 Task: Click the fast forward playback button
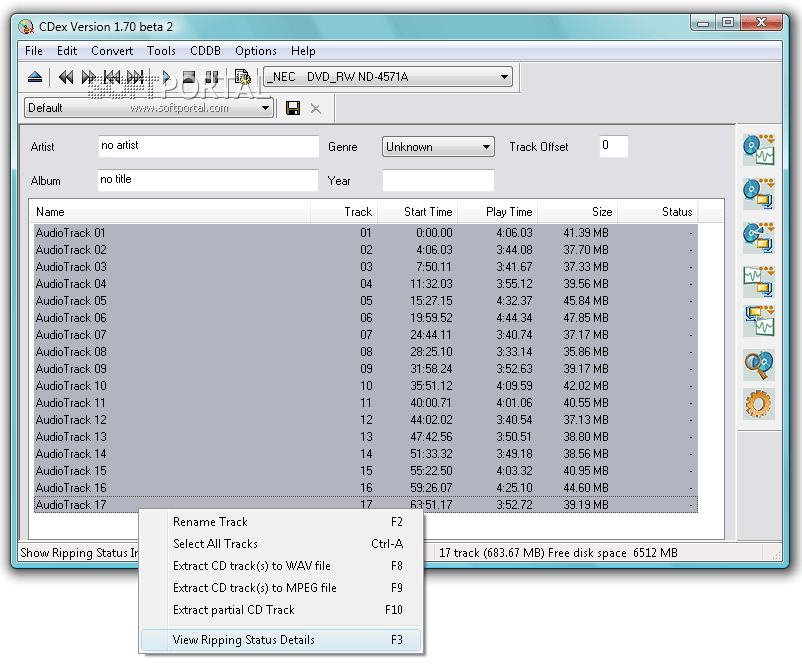coord(88,77)
